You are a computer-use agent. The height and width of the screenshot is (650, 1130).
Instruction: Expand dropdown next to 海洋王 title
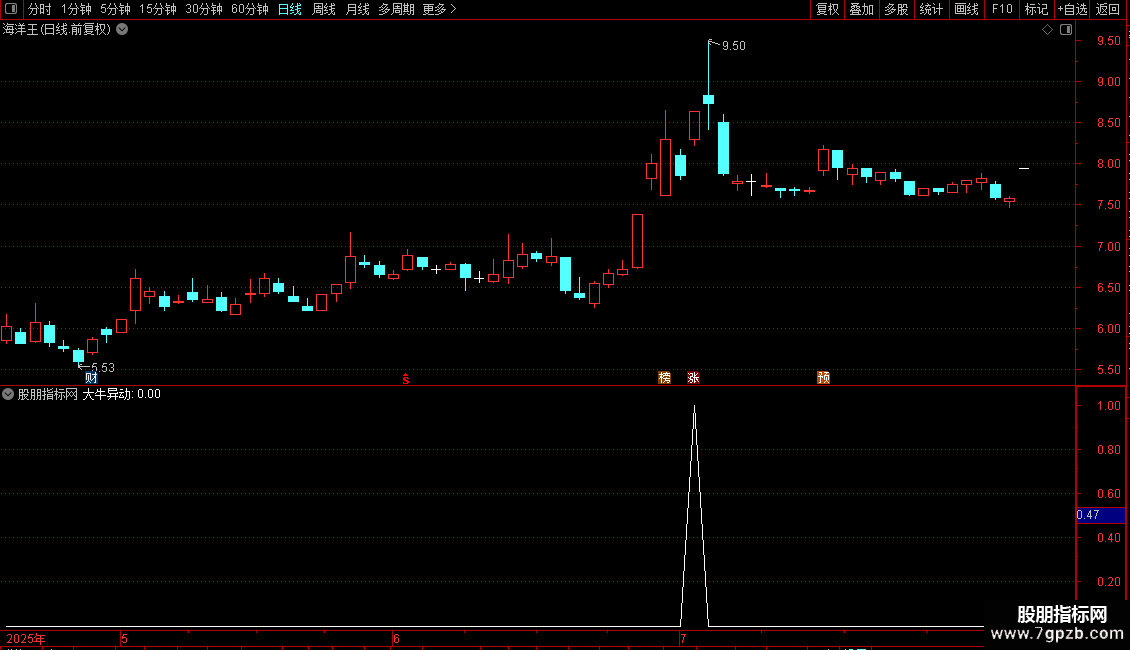[x=123, y=30]
